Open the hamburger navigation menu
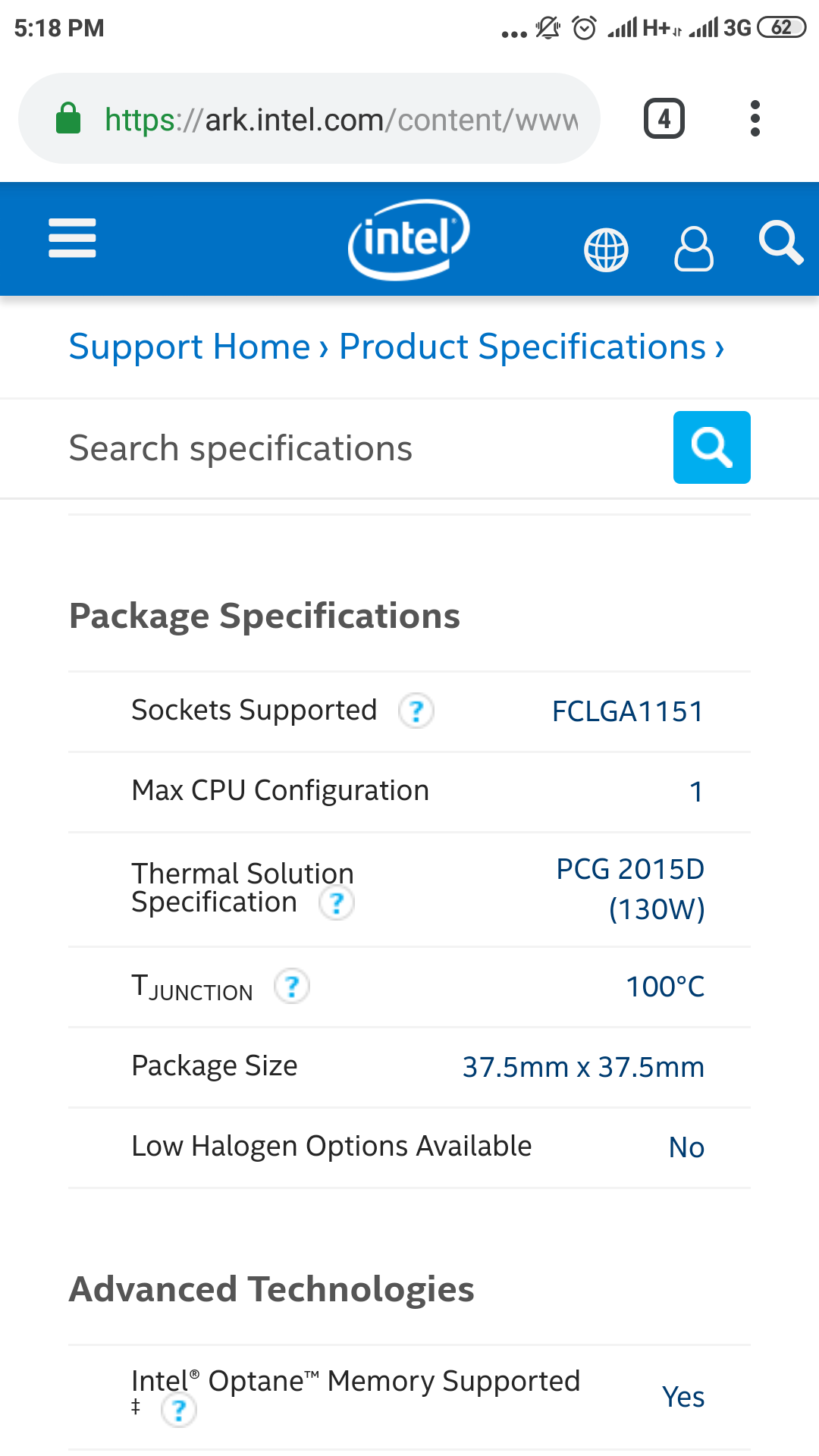Viewport: 819px width, 1456px height. pos(72,238)
